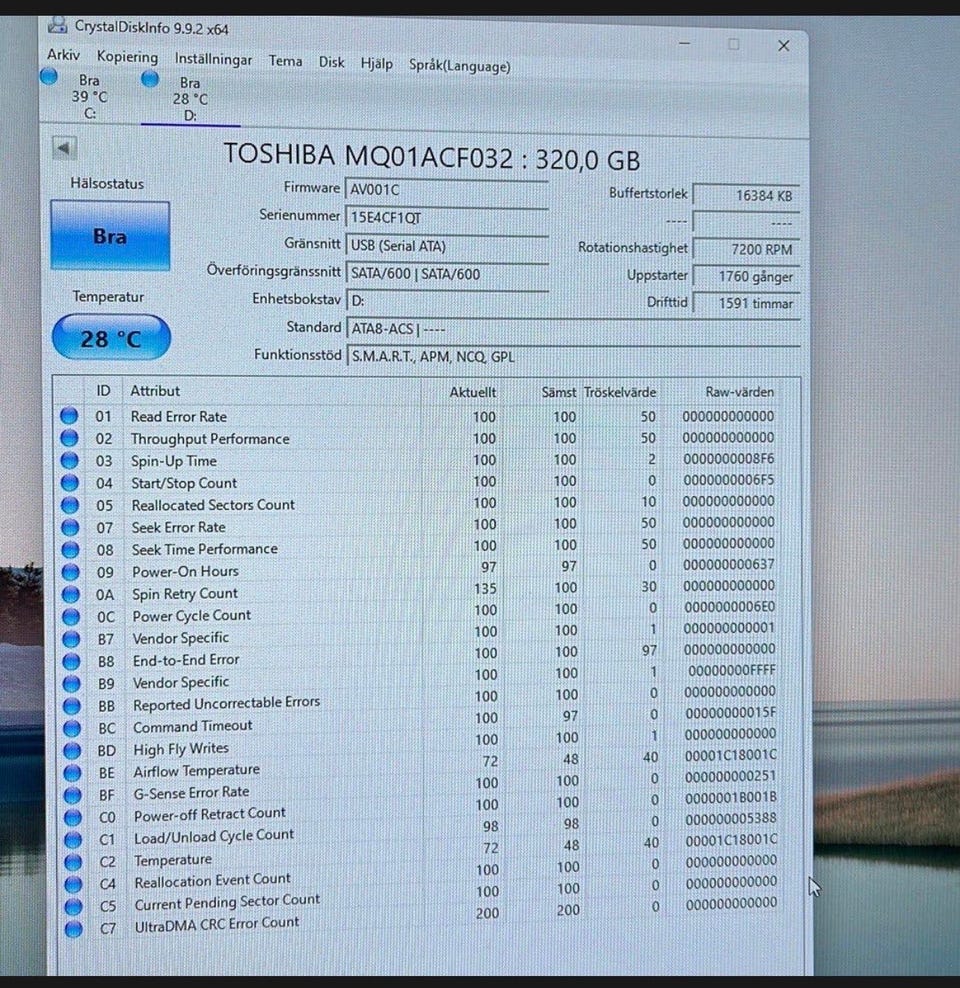Click the Rotationshastighet value 7200 RPM
Image resolution: width=960 pixels, height=988 pixels.
tap(746, 250)
